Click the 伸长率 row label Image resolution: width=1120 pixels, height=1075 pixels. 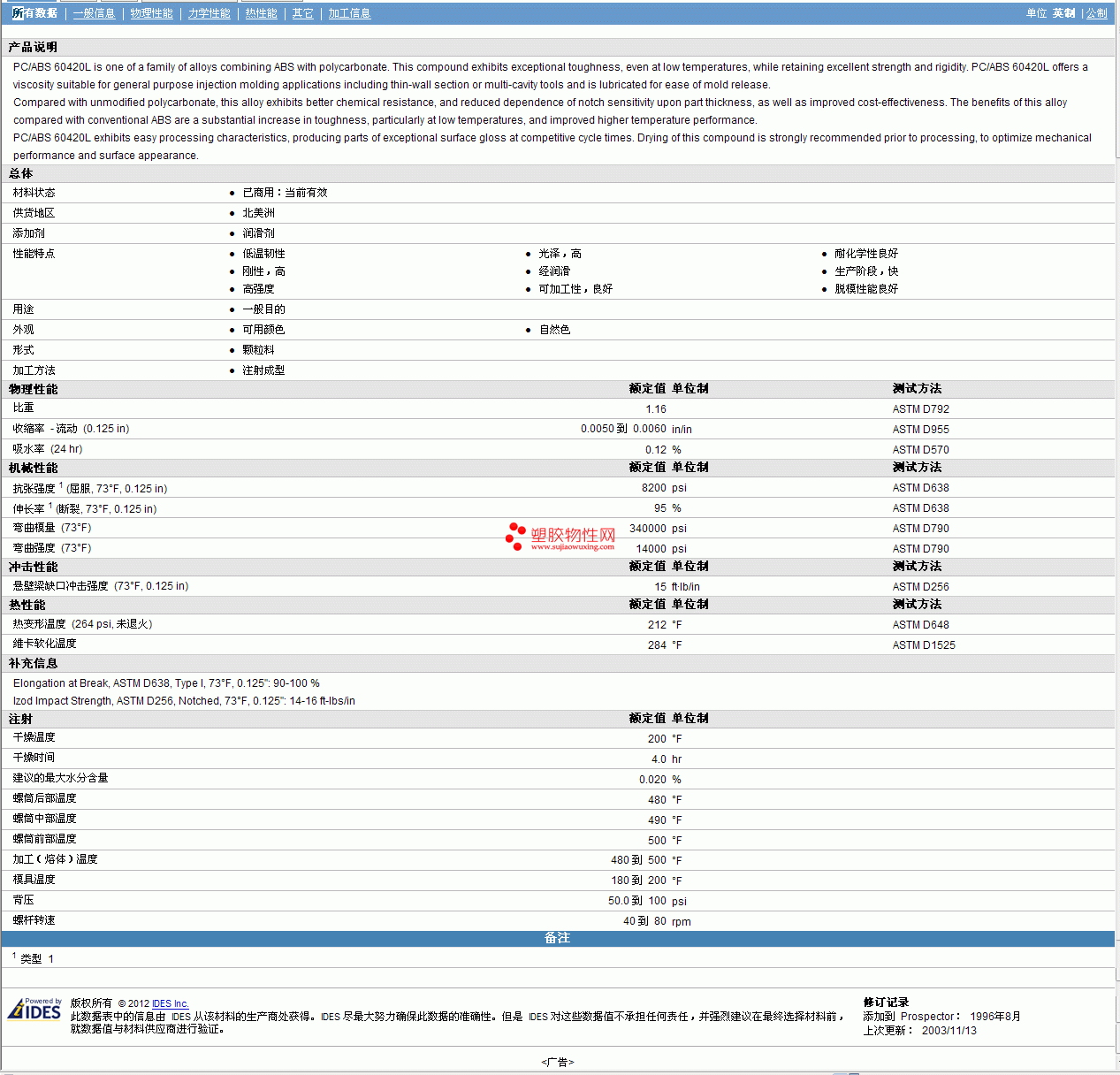[84, 508]
